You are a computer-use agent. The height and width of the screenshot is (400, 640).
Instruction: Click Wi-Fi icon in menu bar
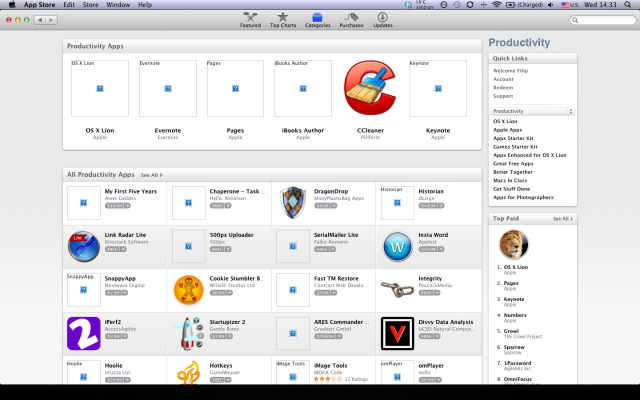pos(496,5)
